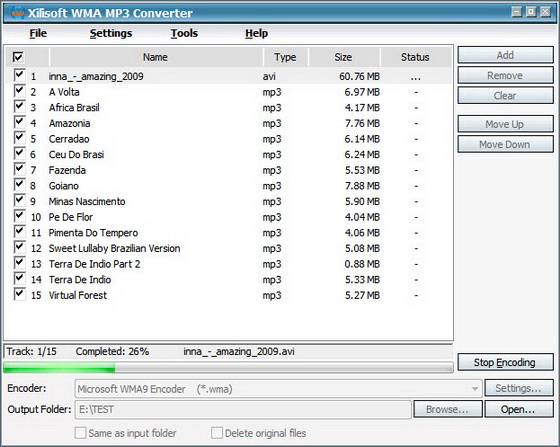
Task: Open the Settings menu
Action: pyautogui.click(x=111, y=33)
